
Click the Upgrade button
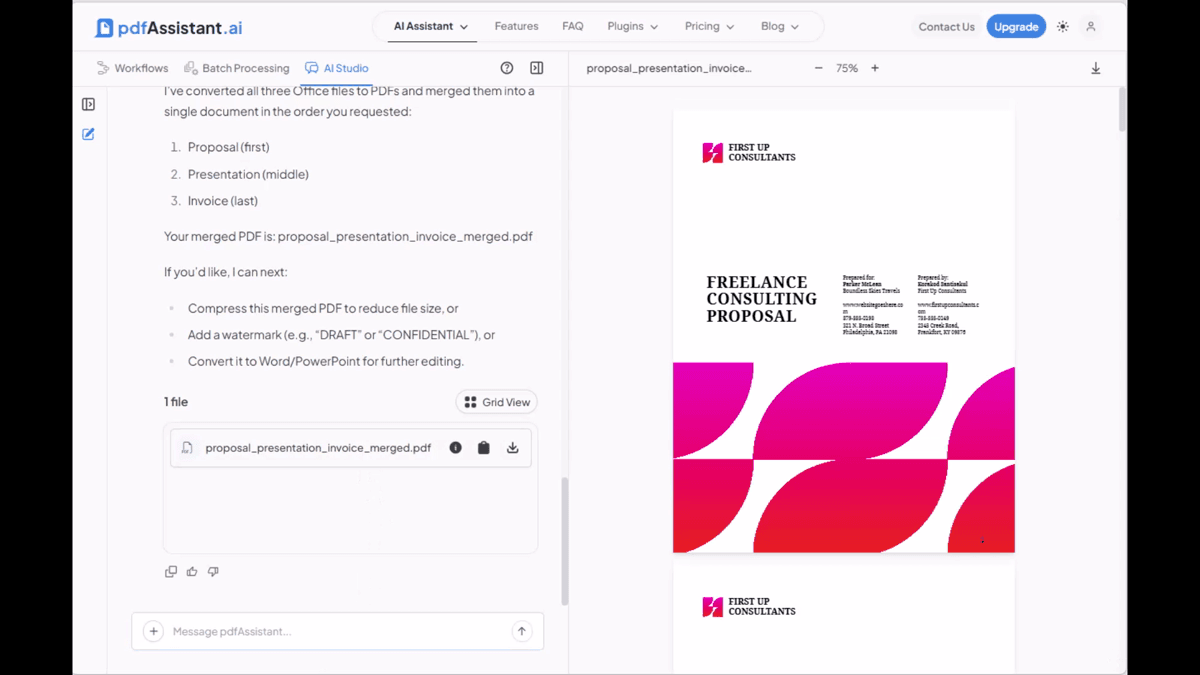(x=1016, y=27)
